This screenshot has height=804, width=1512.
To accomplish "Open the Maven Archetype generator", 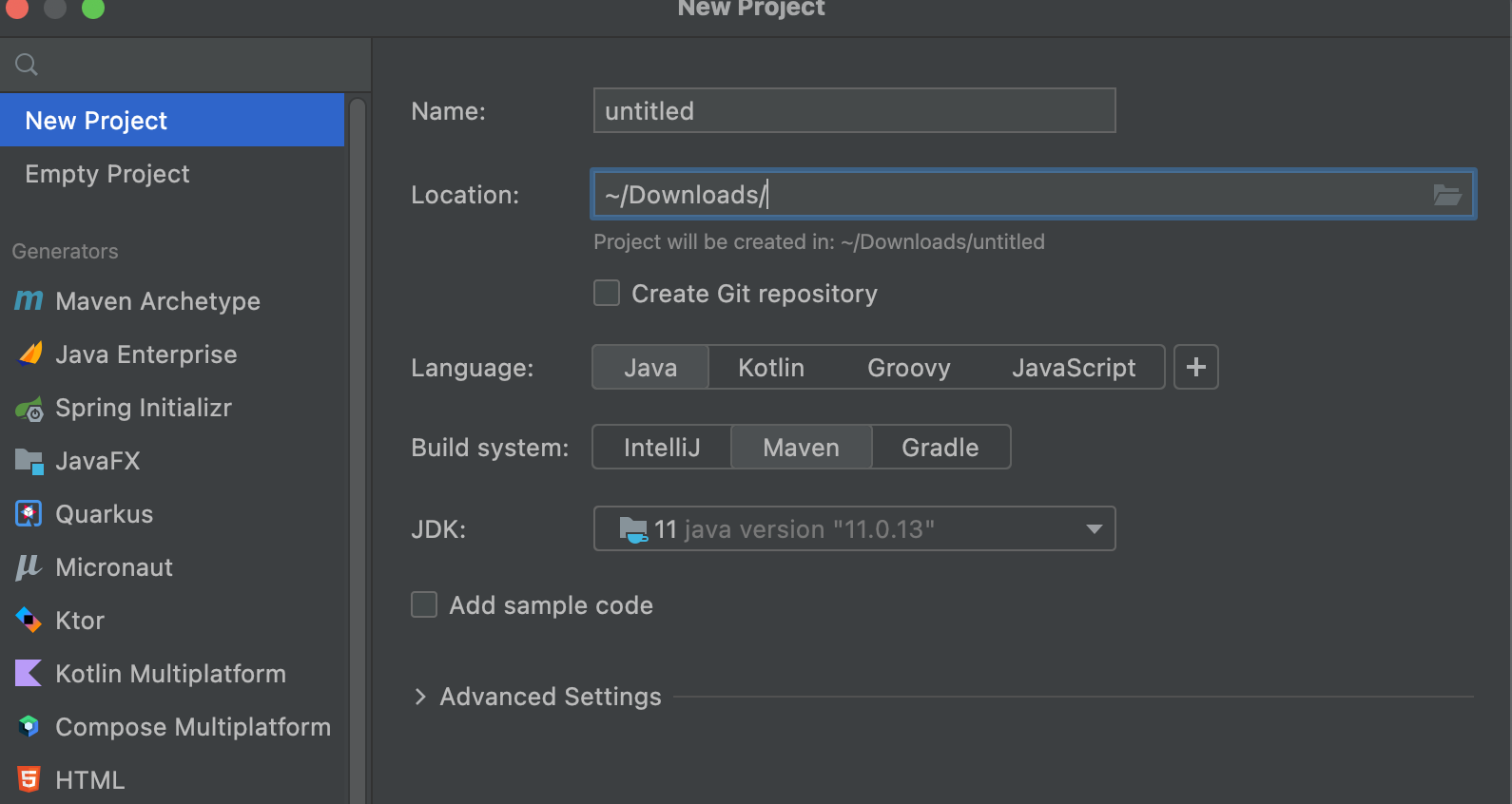I will tap(172, 300).
